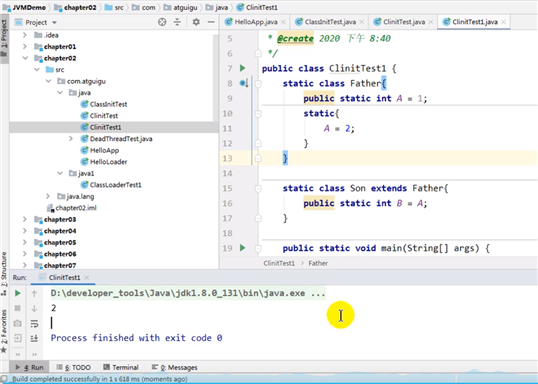The height and width of the screenshot is (384, 538).
Task: Open the 6: TODO tool window
Action: (73, 367)
